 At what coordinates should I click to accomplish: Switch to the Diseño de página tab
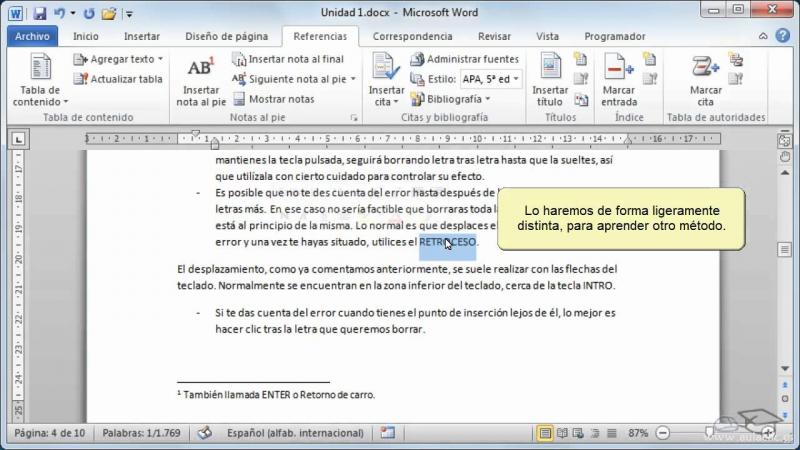227,36
